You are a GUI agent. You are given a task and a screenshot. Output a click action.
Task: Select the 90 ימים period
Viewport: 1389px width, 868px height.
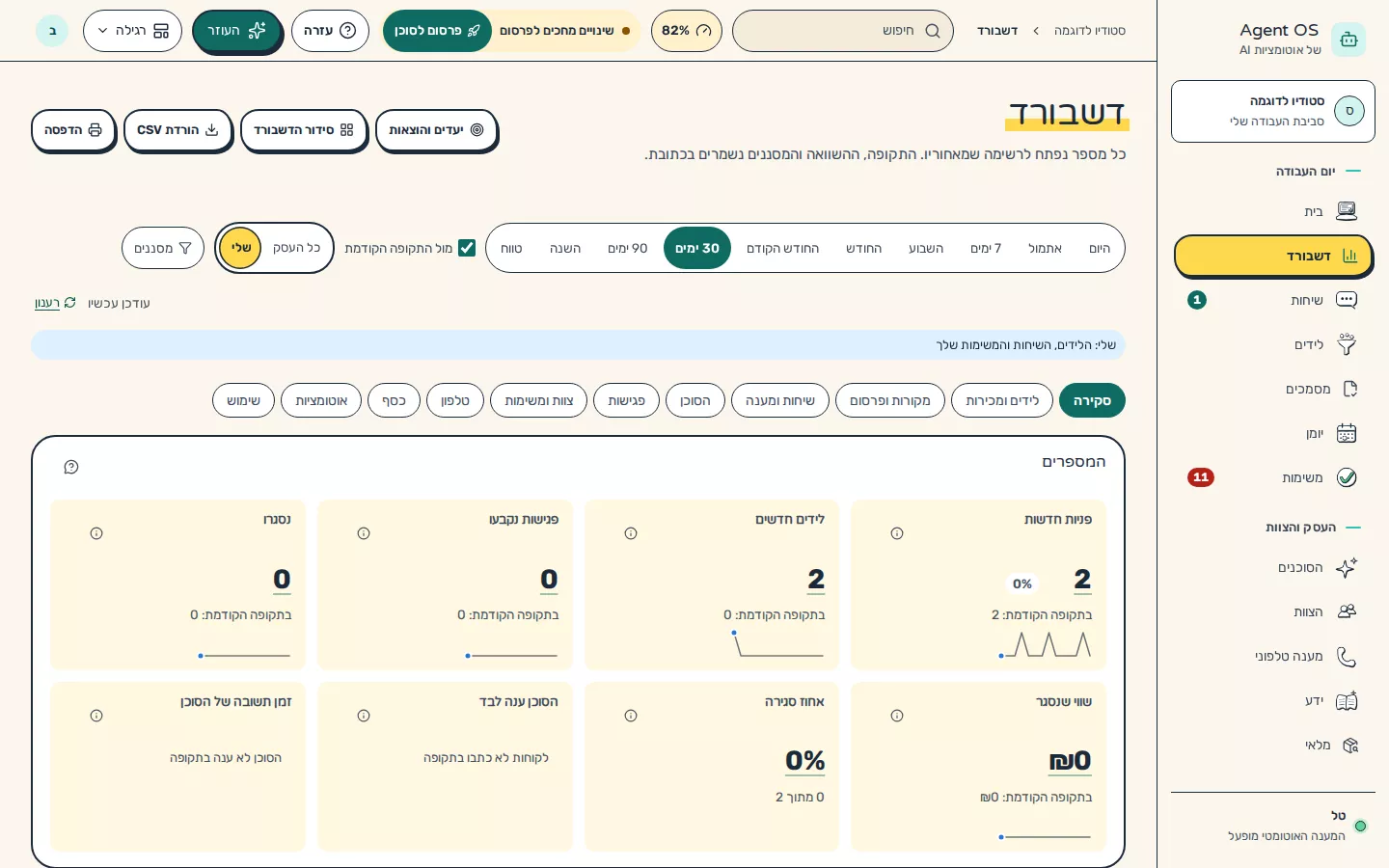pos(628,248)
